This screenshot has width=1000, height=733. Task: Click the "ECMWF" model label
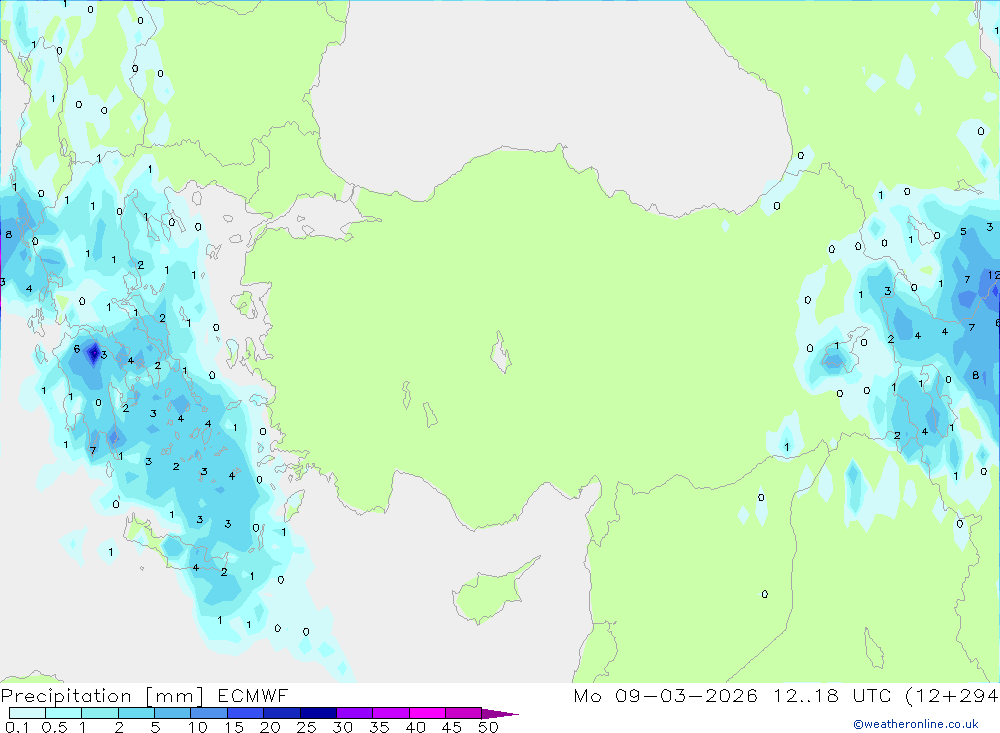(253, 696)
